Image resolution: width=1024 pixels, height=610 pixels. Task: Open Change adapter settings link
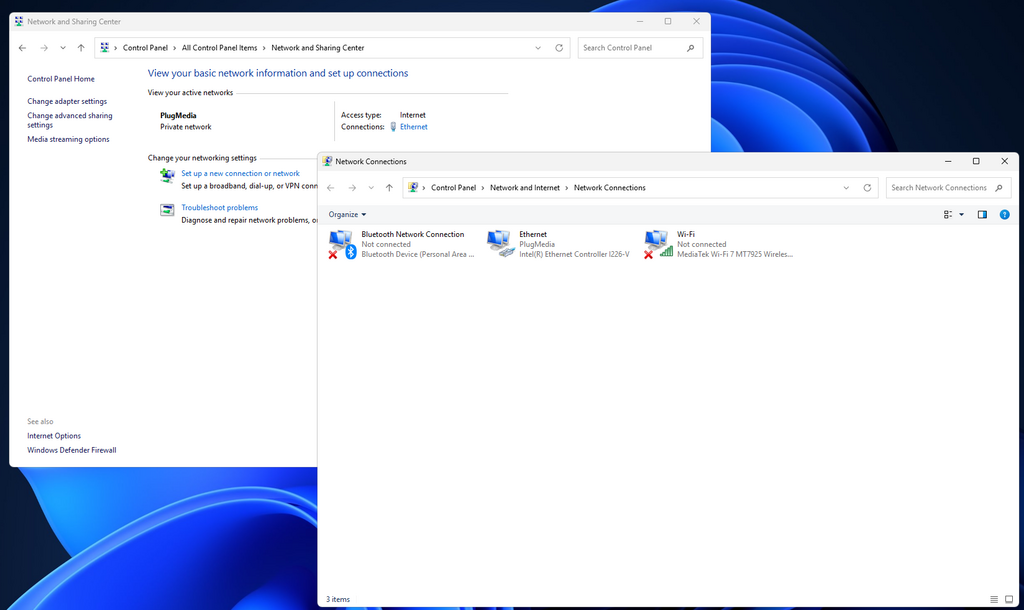click(67, 101)
